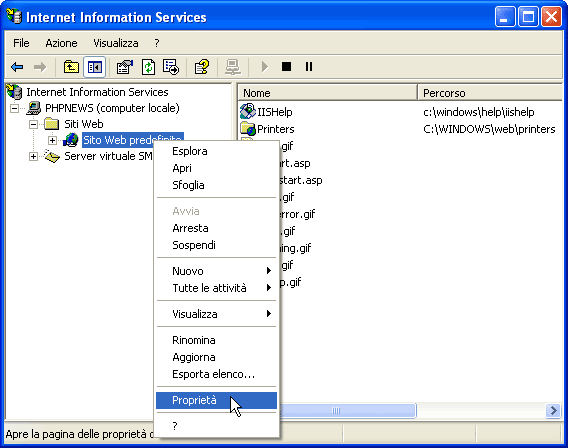Screen dimensions: 568x448
Task: Maximize the Internet Information Services window
Action: click(528, 17)
